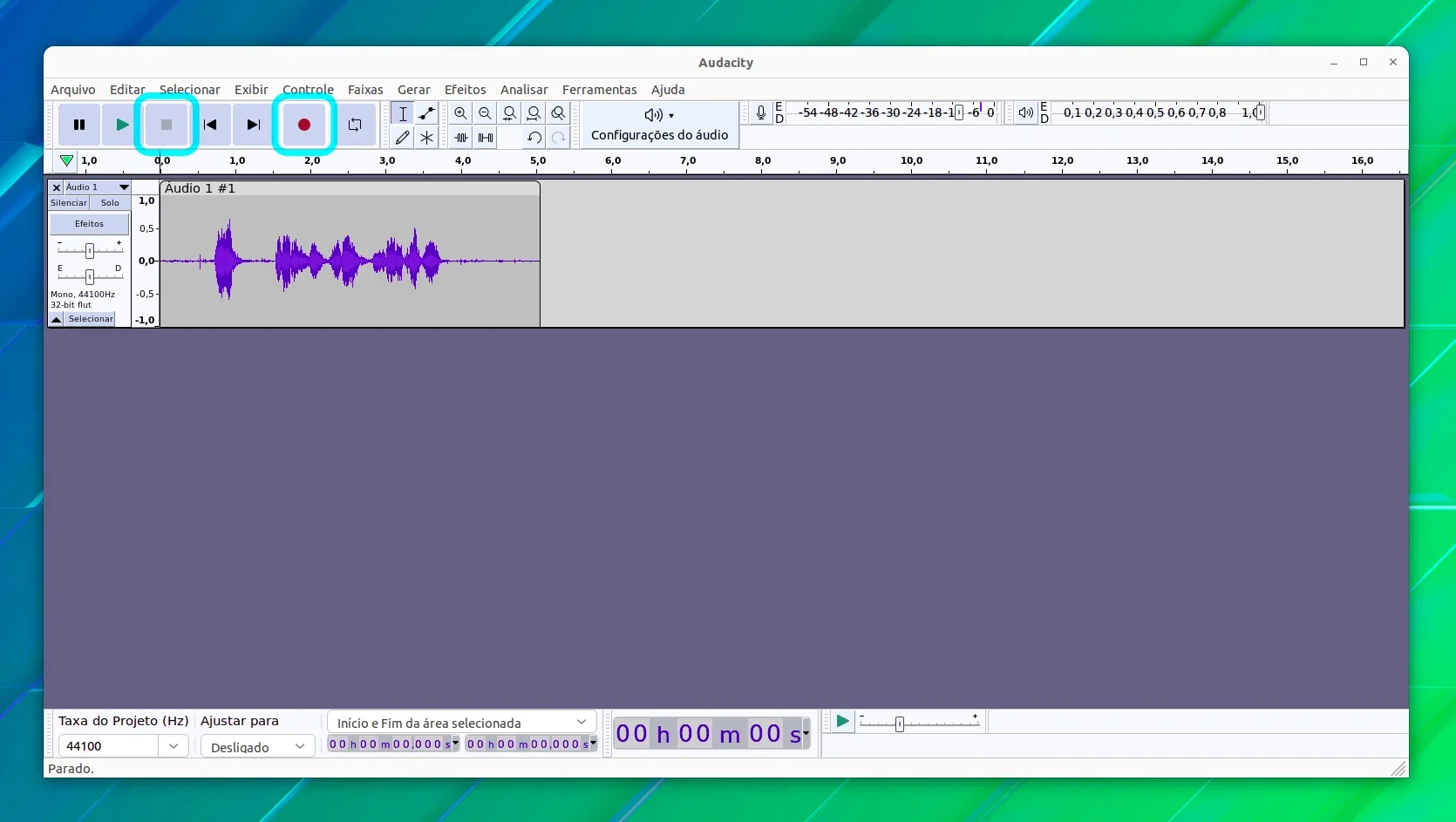
Task: Start playback with the Play button
Action: point(123,125)
